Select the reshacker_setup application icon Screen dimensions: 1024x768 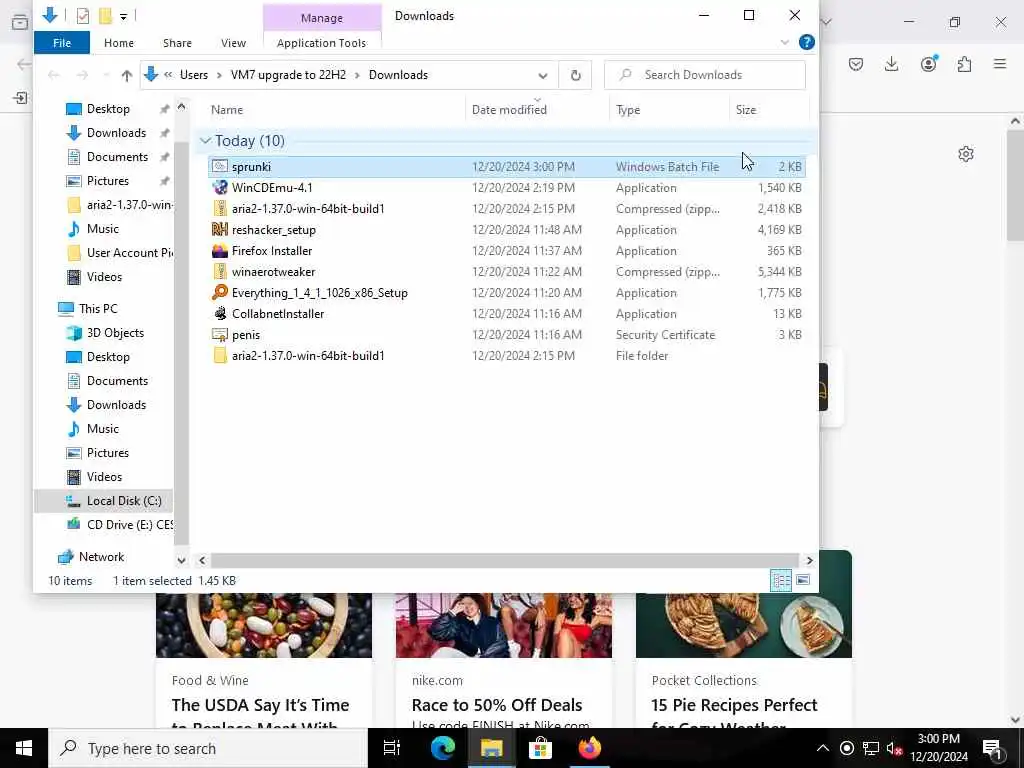pos(220,229)
